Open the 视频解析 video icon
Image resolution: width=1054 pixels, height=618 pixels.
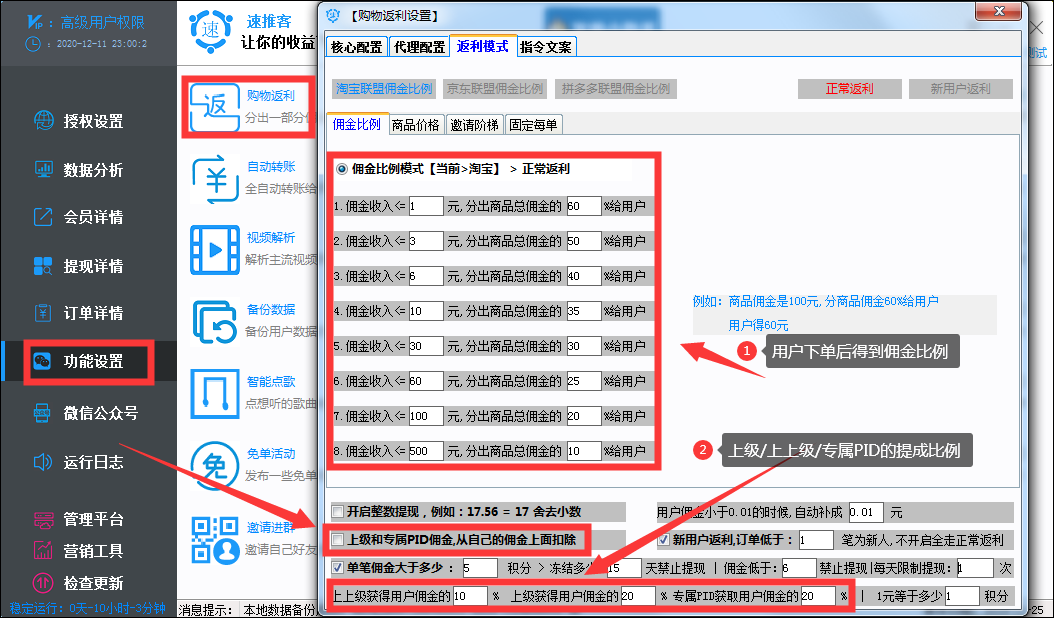click(214, 249)
